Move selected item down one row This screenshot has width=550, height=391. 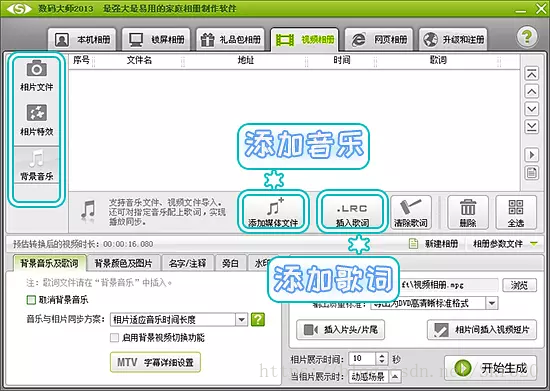(532, 109)
